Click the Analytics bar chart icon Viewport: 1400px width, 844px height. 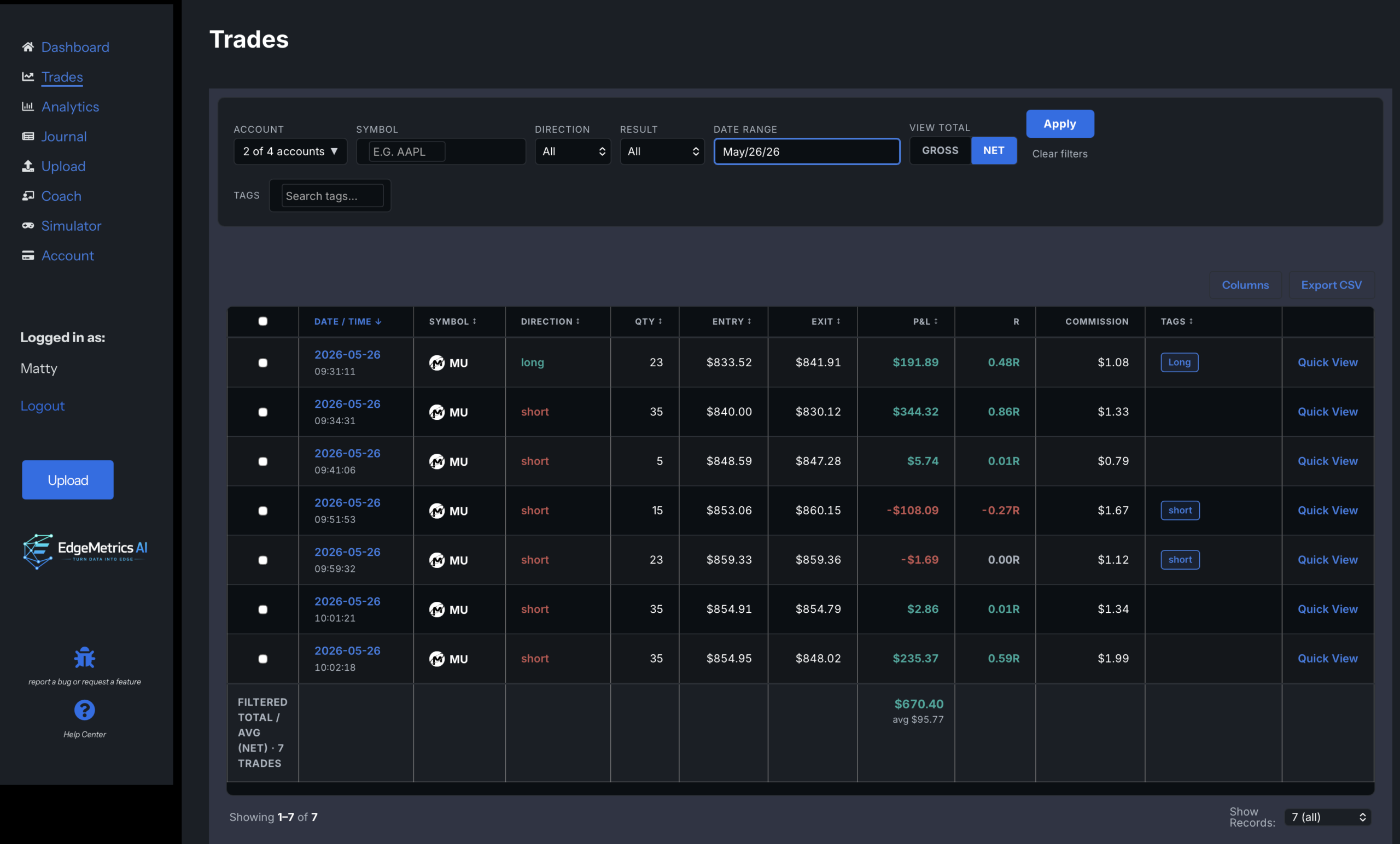(x=28, y=106)
